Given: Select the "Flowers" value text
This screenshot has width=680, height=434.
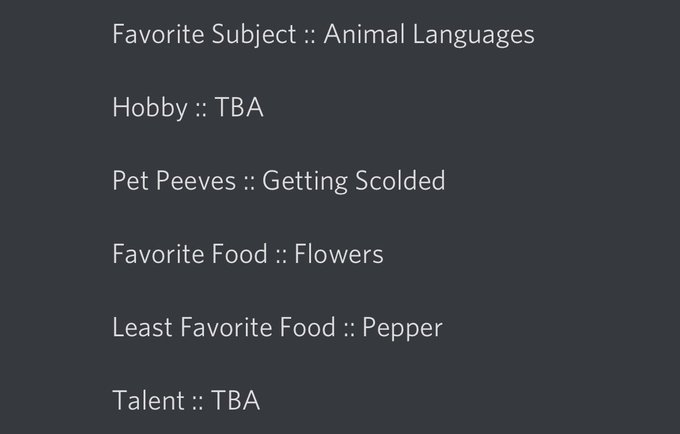Looking at the screenshot, I should (339, 254).
